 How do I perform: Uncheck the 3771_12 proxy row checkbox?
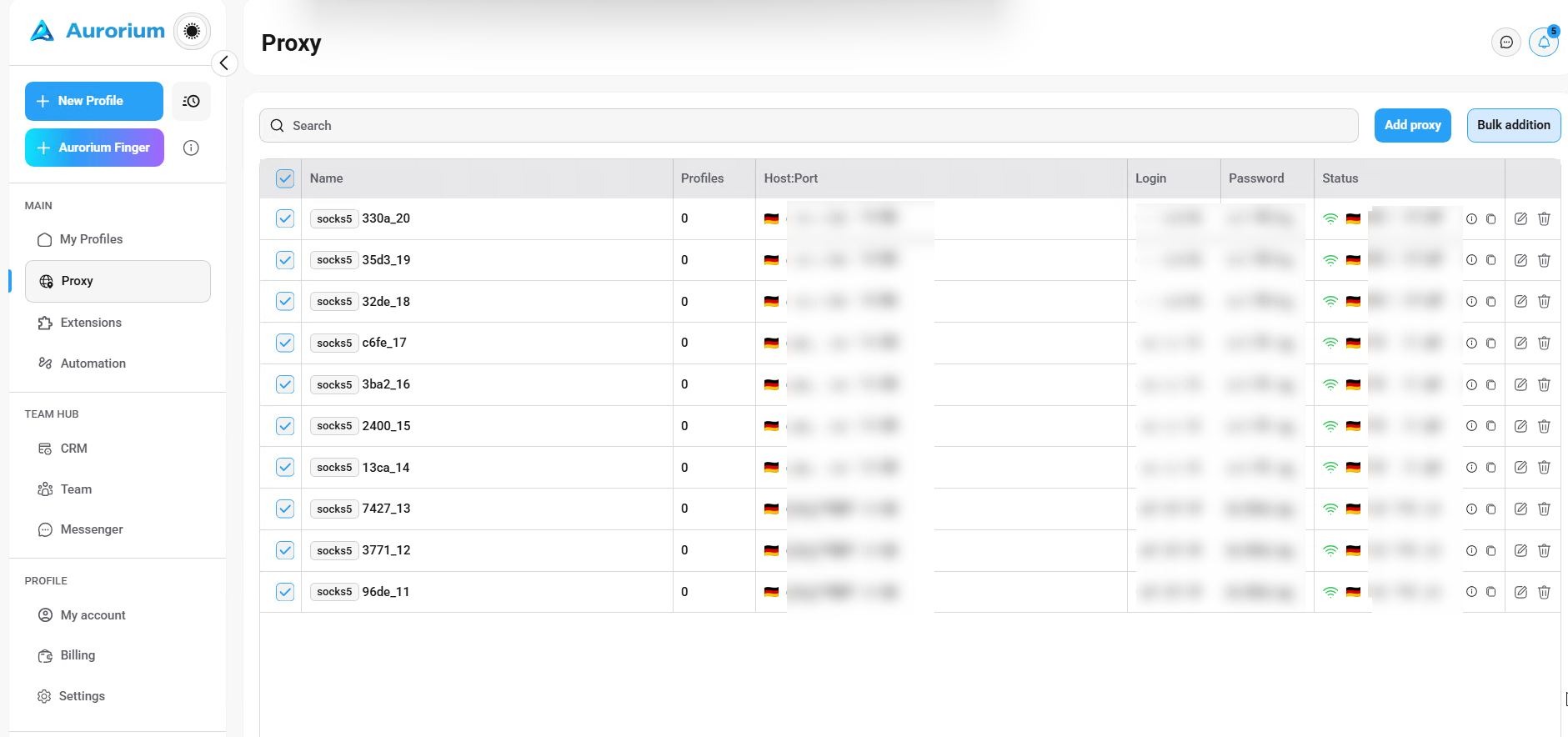pos(285,550)
